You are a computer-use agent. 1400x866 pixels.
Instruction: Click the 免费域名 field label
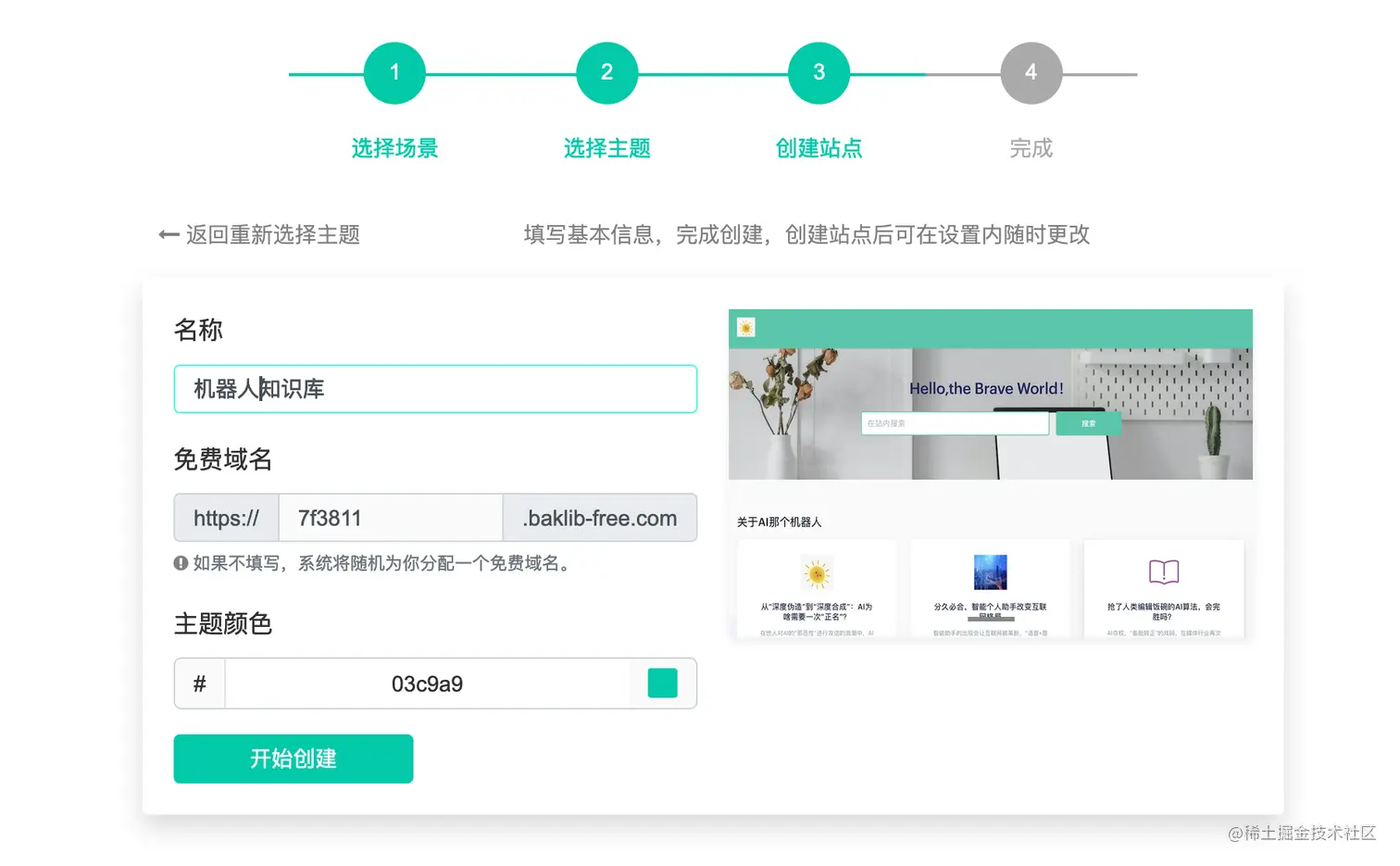[x=223, y=459]
